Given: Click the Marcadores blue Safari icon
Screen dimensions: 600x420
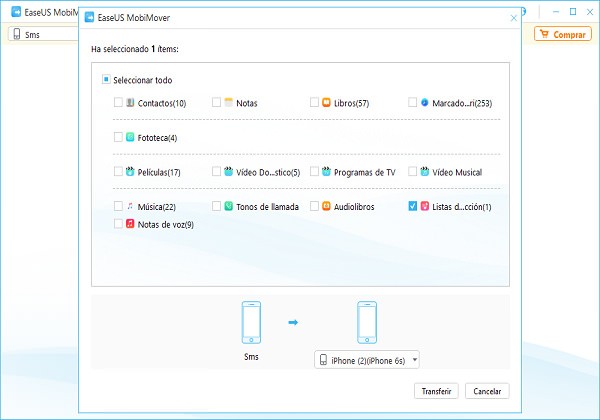Looking at the screenshot, I should click(x=424, y=102).
